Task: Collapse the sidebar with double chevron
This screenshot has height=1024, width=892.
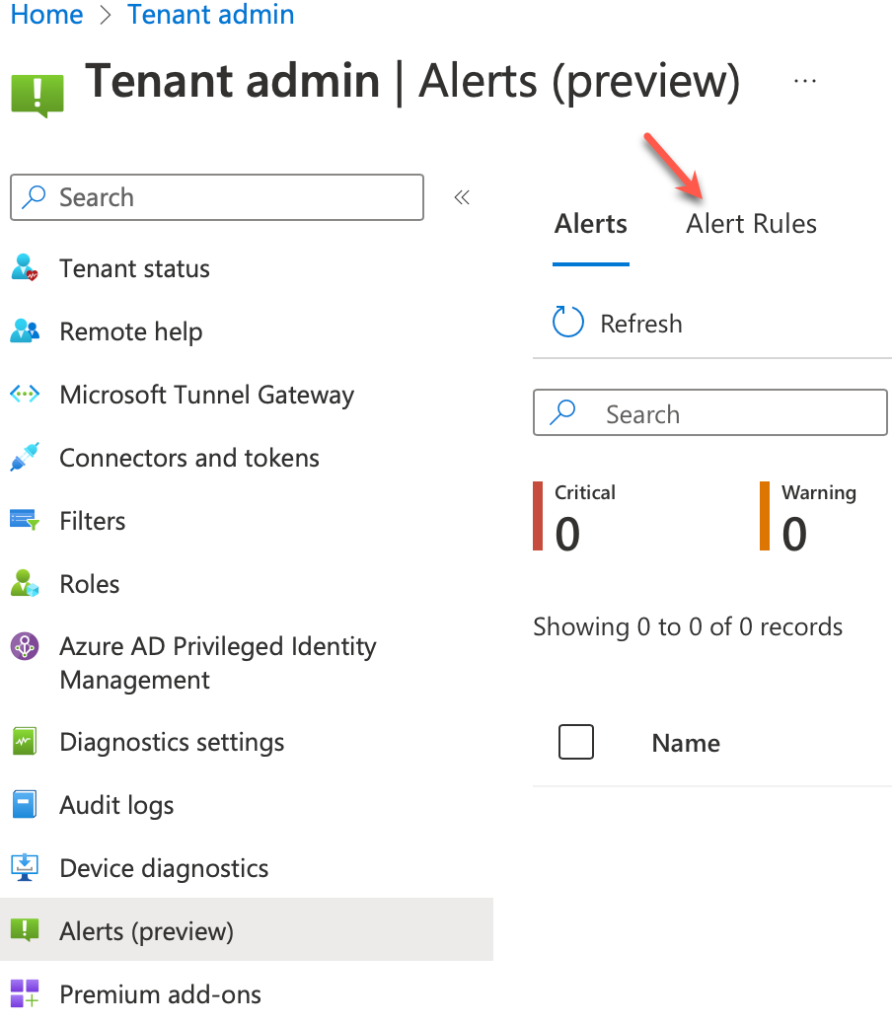Action: 462,197
